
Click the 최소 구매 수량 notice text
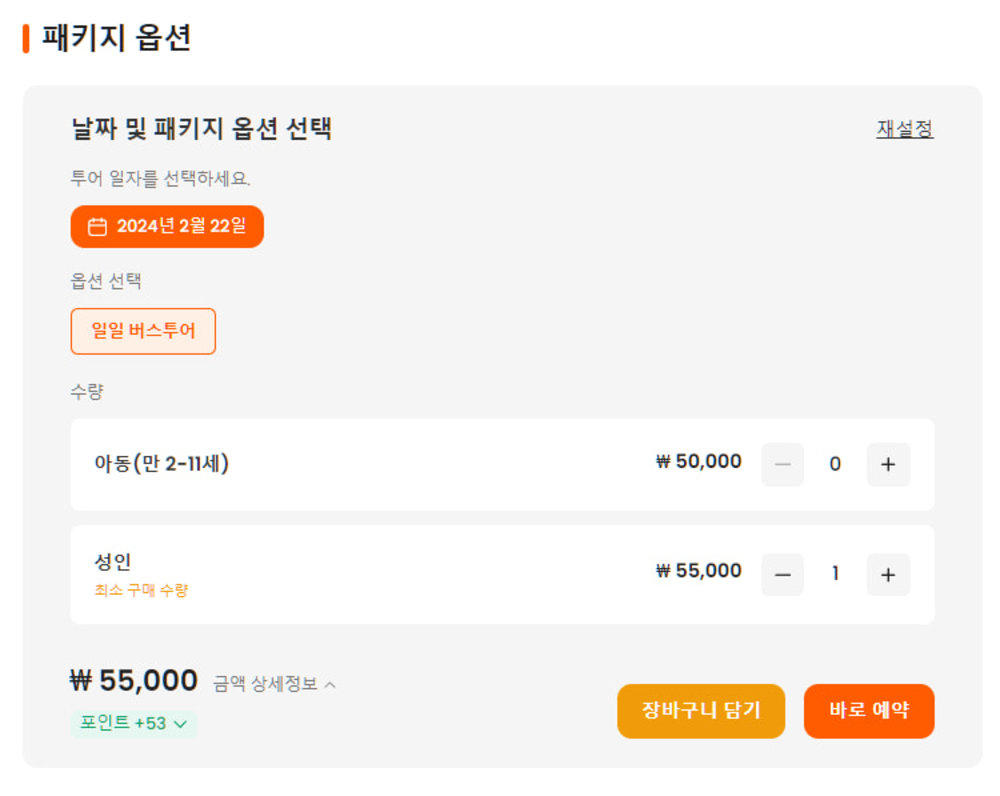(x=141, y=590)
